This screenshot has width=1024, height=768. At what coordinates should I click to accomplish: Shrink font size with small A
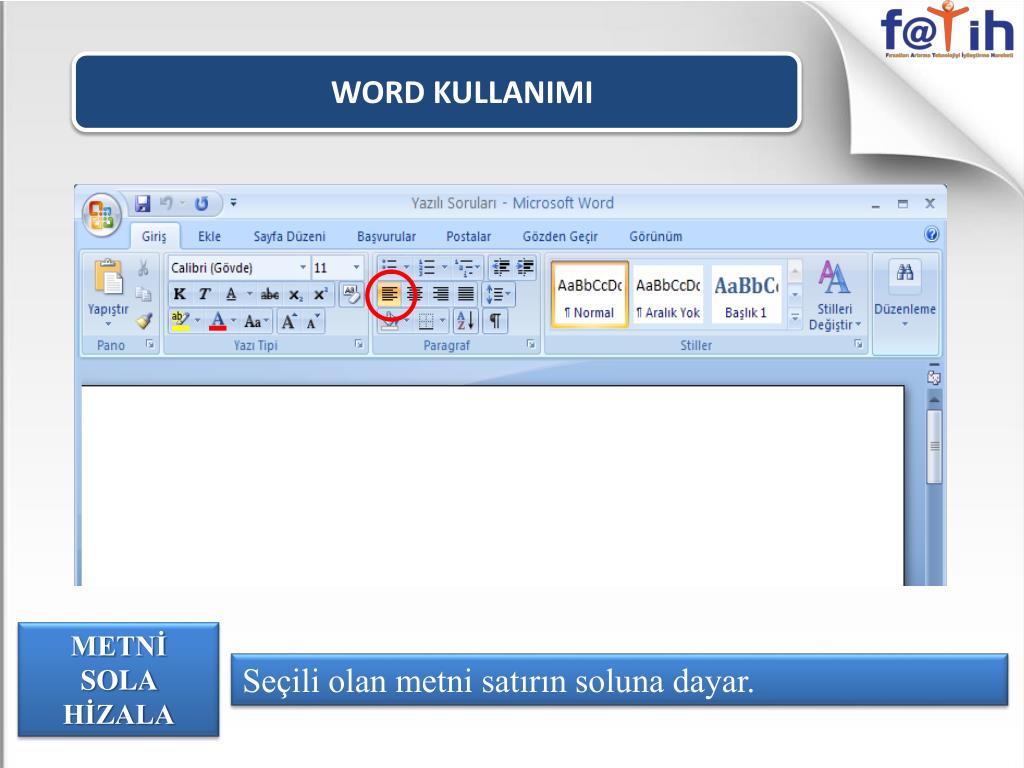313,321
